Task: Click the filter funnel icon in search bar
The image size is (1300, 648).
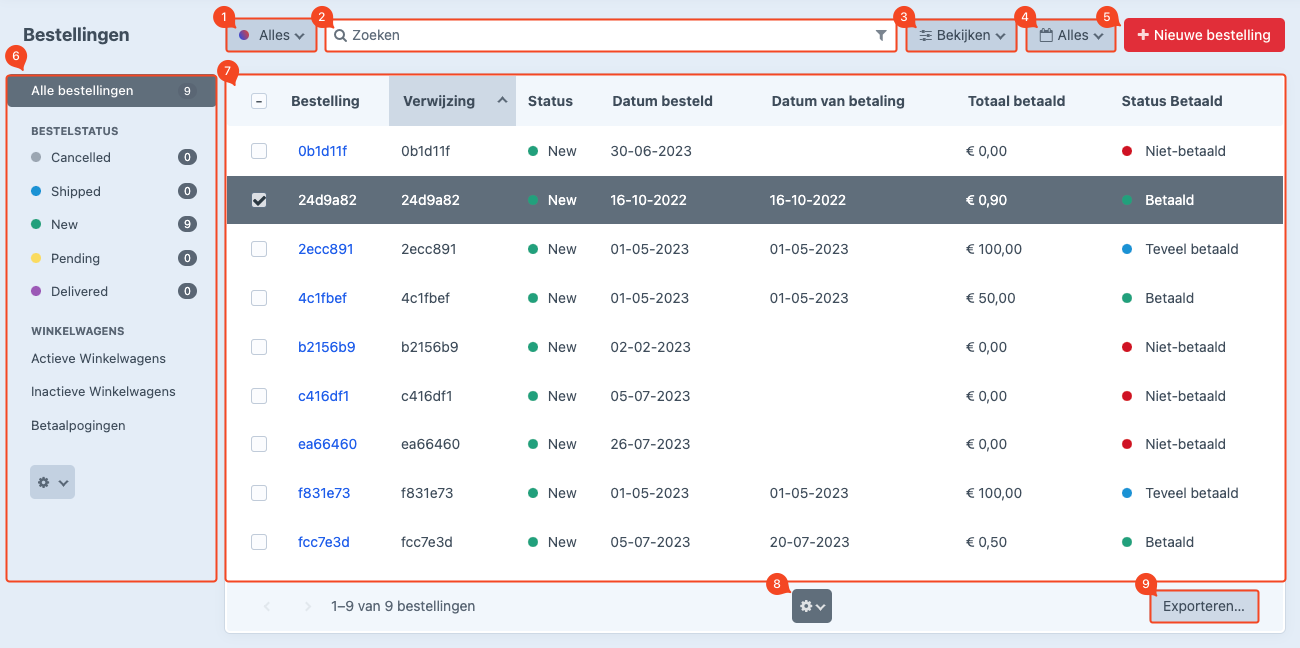Action: click(x=881, y=35)
